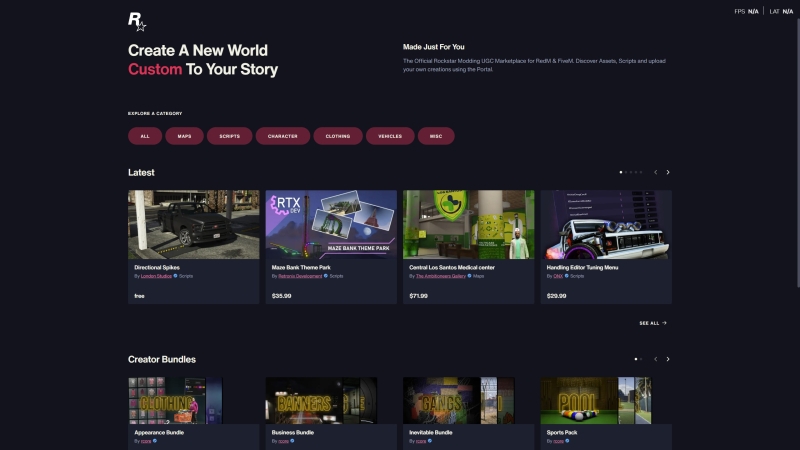Select the All category filter

[x=145, y=136]
